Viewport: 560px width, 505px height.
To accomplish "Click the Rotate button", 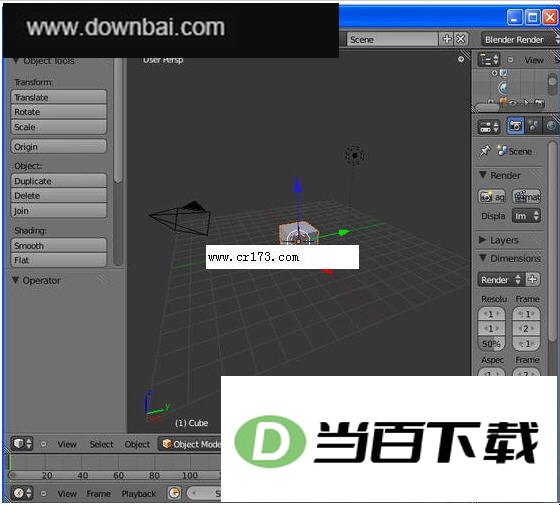I will (x=59, y=111).
